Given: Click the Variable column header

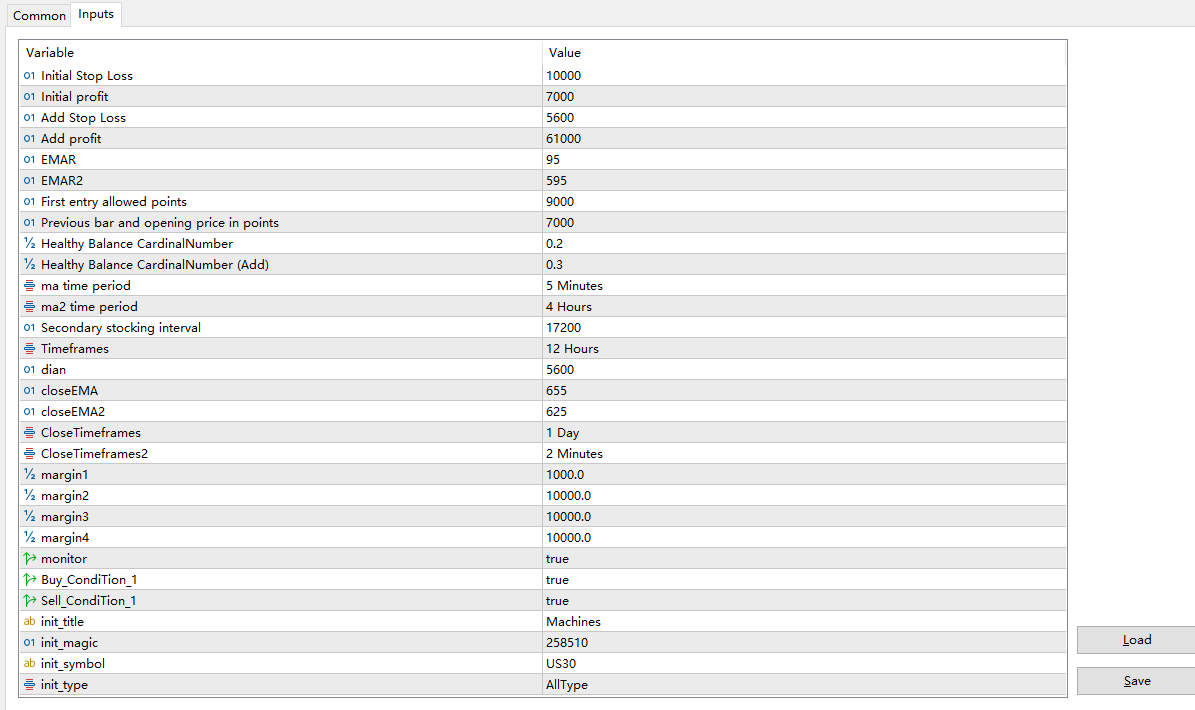Looking at the screenshot, I should click(50, 53).
